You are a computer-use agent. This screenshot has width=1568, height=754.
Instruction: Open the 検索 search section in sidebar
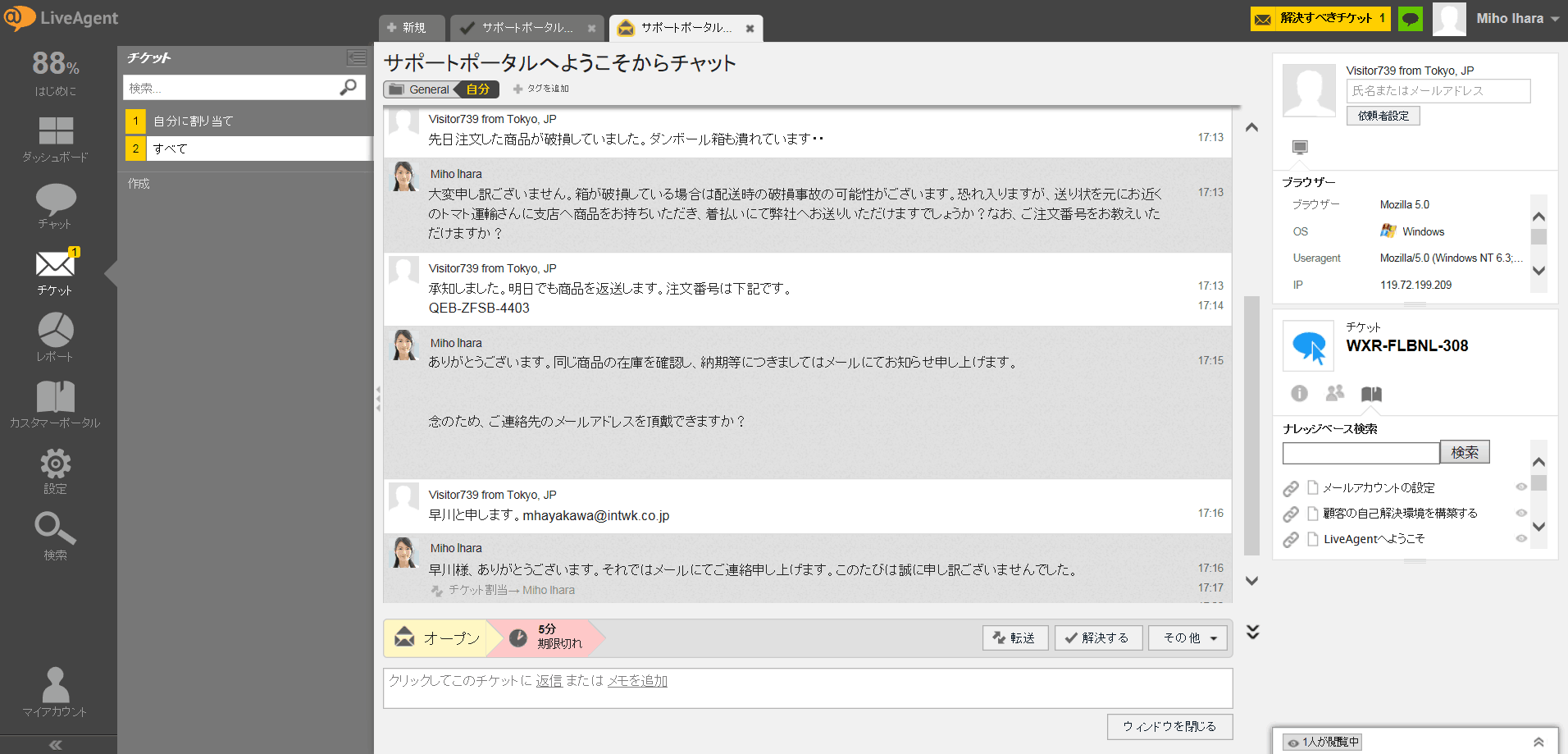click(55, 537)
